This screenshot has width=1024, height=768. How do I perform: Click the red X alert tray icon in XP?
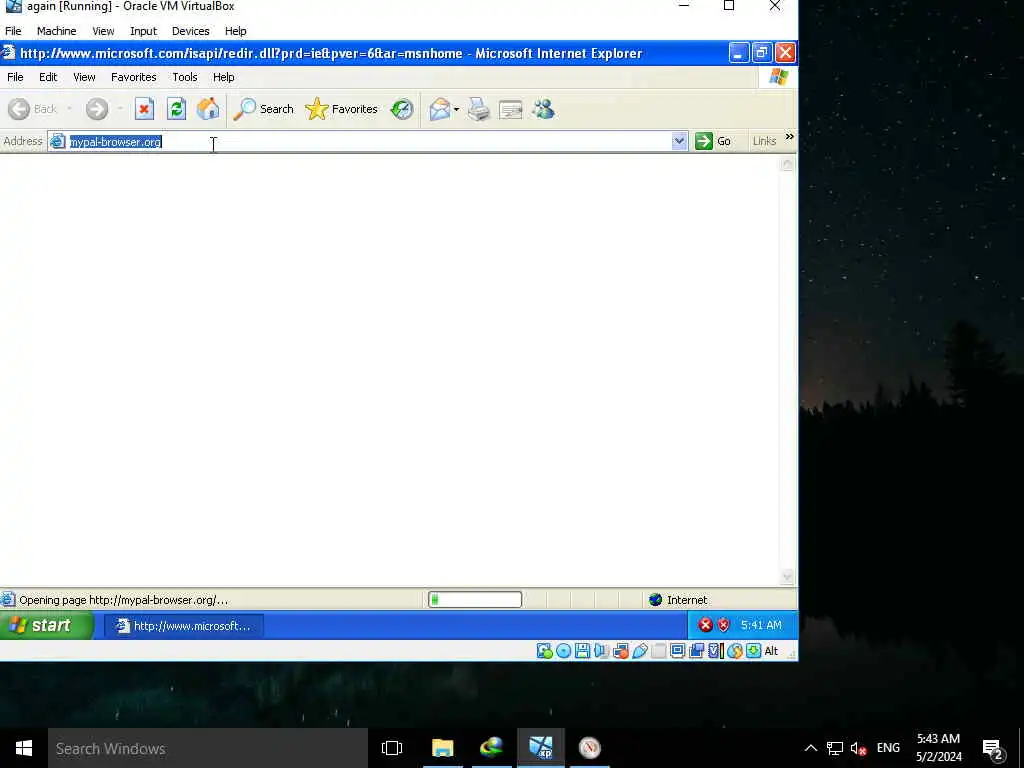pos(705,625)
